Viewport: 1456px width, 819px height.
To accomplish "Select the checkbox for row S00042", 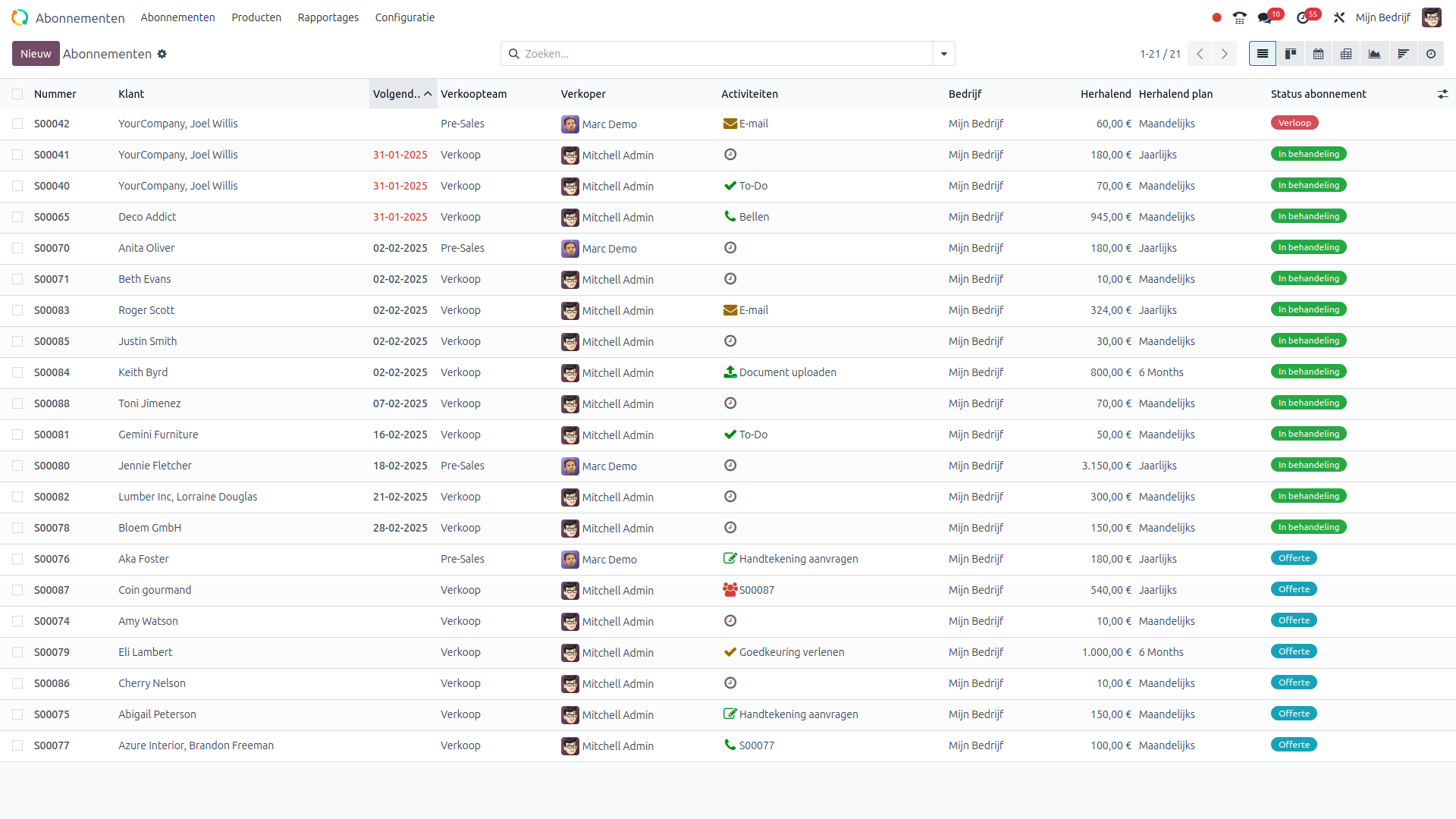I will coord(17,124).
